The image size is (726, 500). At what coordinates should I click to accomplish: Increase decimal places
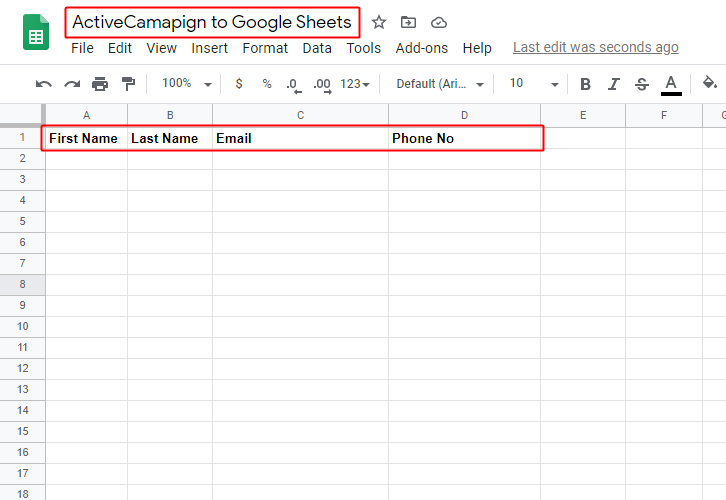(322, 85)
